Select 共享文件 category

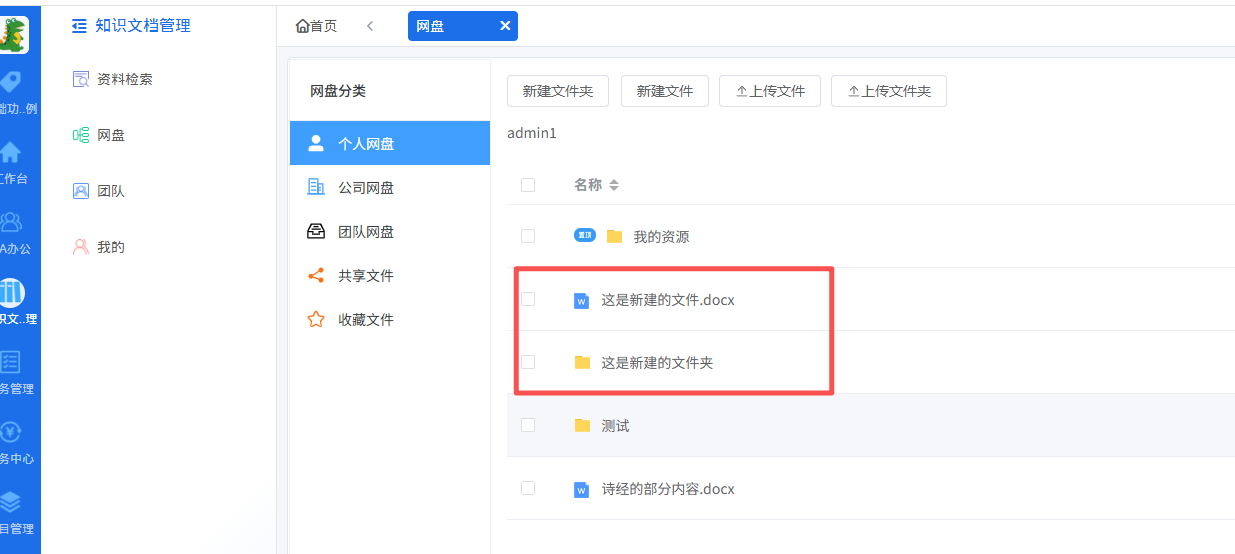[x=390, y=275]
